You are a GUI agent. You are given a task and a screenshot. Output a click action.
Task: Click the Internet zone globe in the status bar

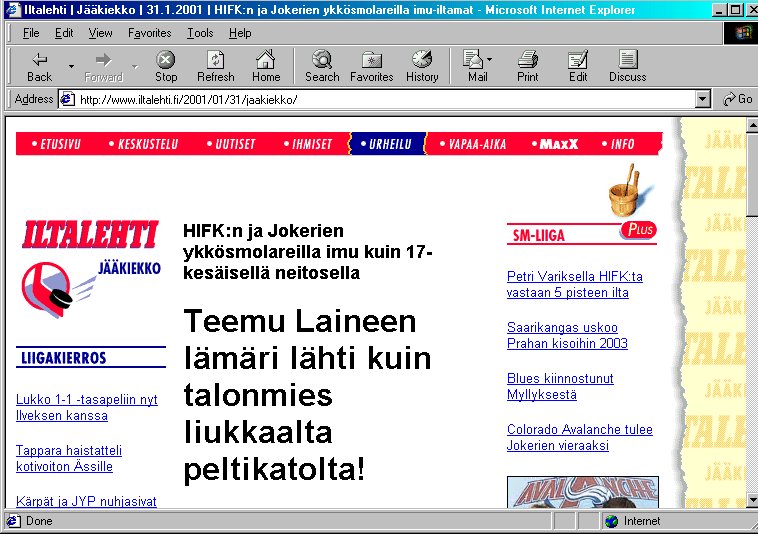[x=612, y=521]
